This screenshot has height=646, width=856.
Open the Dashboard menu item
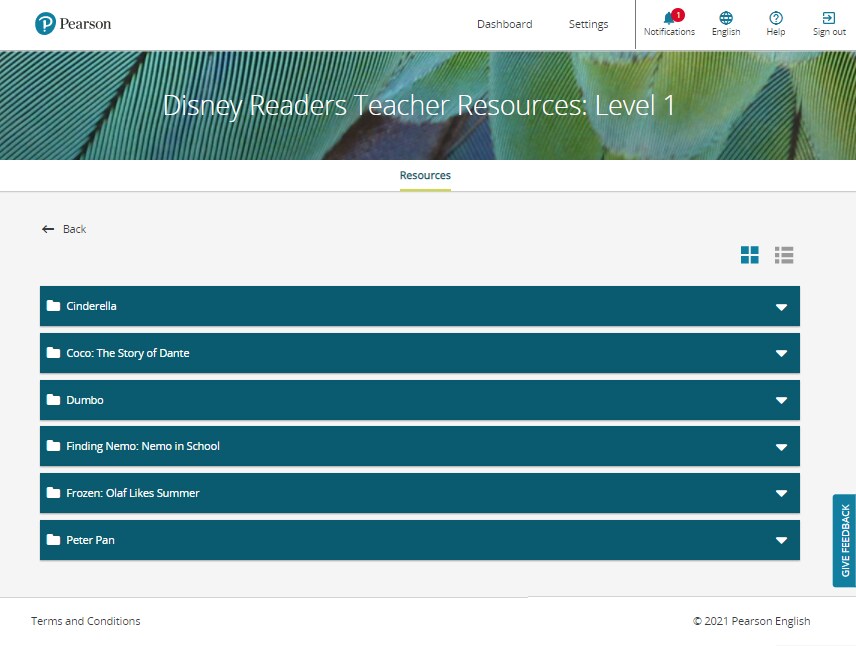[x=504, y=24]
